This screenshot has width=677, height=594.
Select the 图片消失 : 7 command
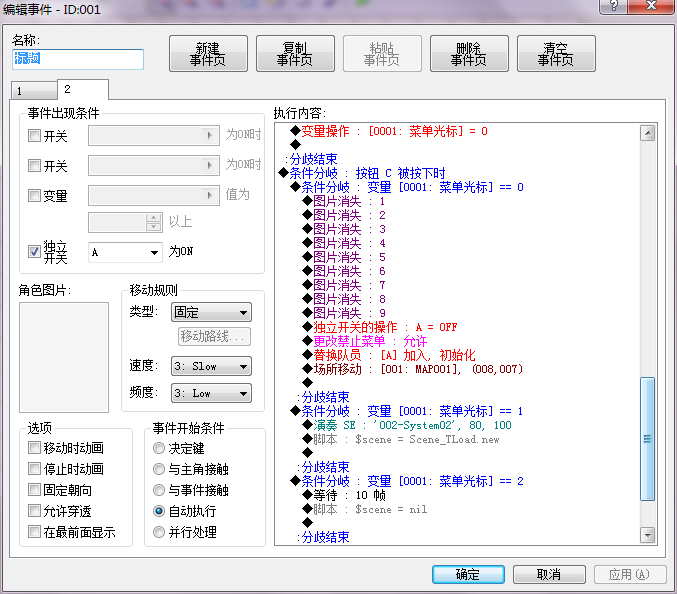[x=344, y=285]
